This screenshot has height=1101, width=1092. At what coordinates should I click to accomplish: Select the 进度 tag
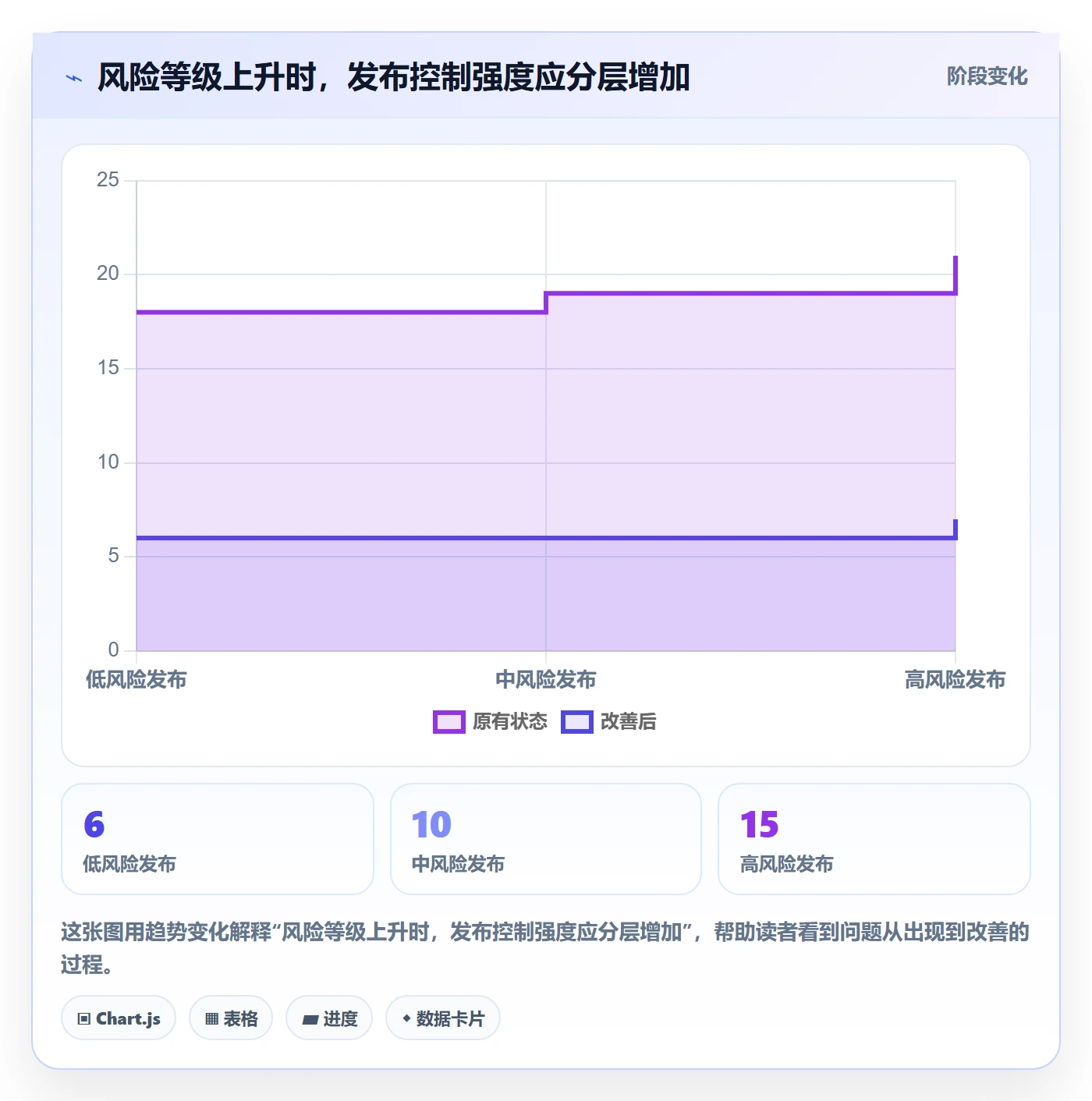[x=329, y=1018]
